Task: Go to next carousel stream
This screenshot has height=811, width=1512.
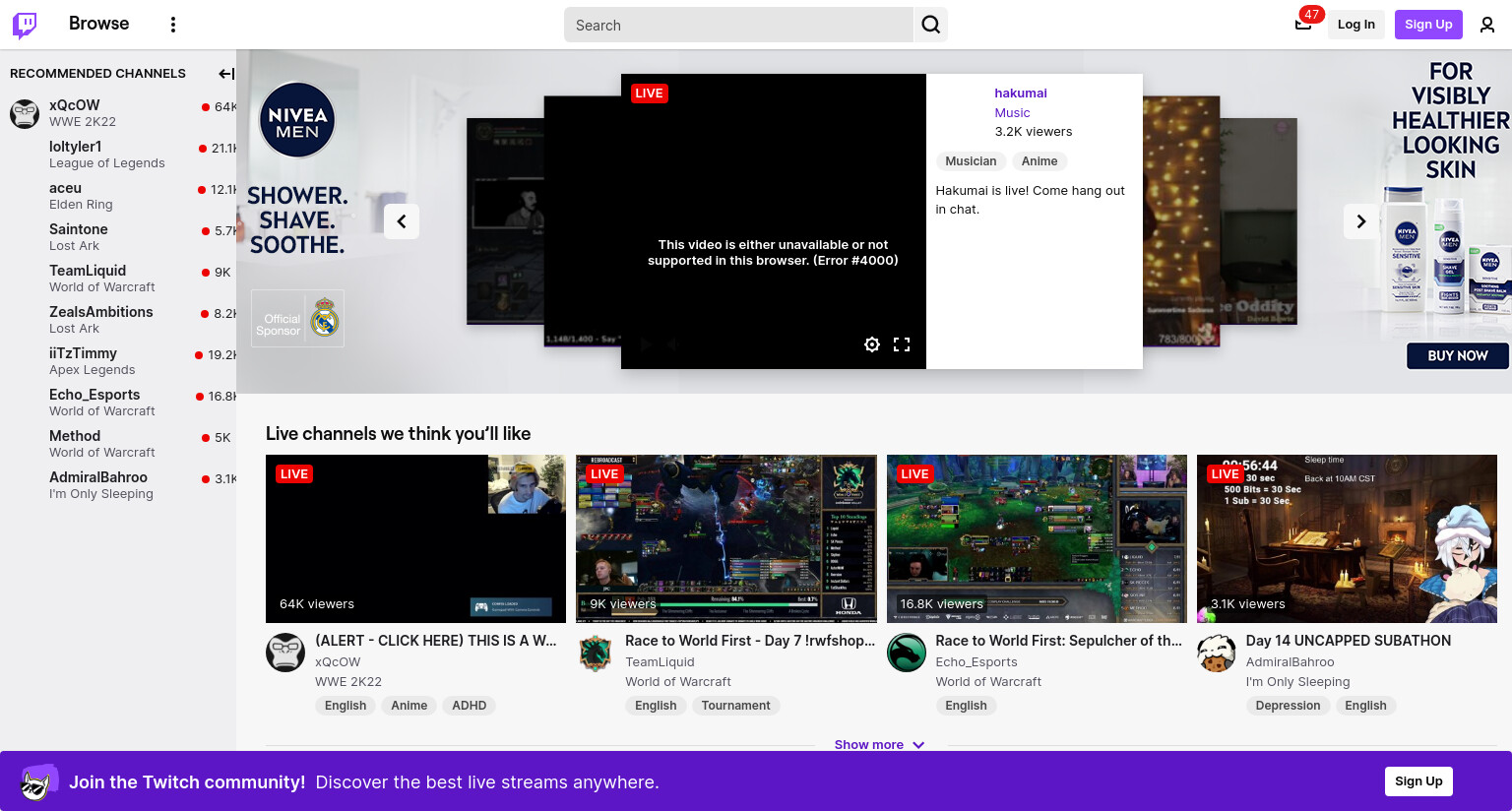Action: click(x=1361, y=221)
